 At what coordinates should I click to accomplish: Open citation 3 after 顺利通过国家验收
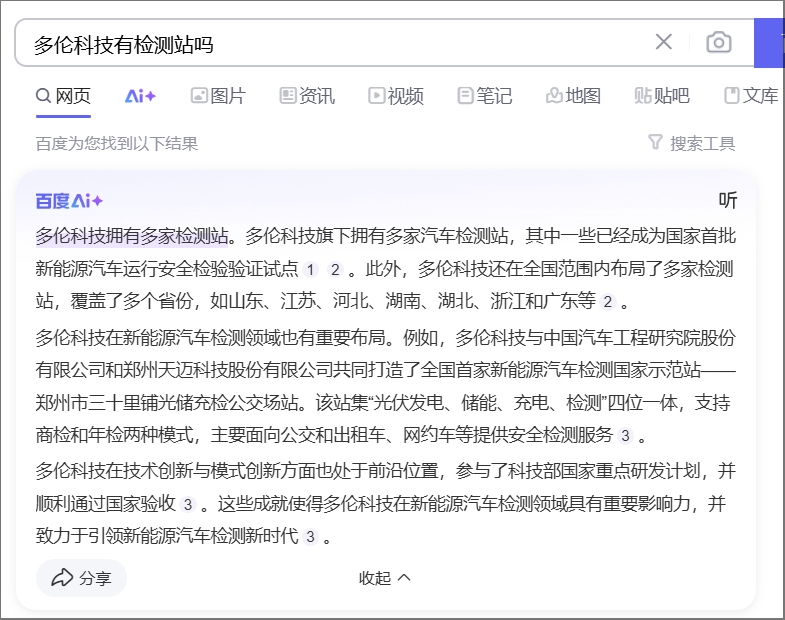coord(188,504)
